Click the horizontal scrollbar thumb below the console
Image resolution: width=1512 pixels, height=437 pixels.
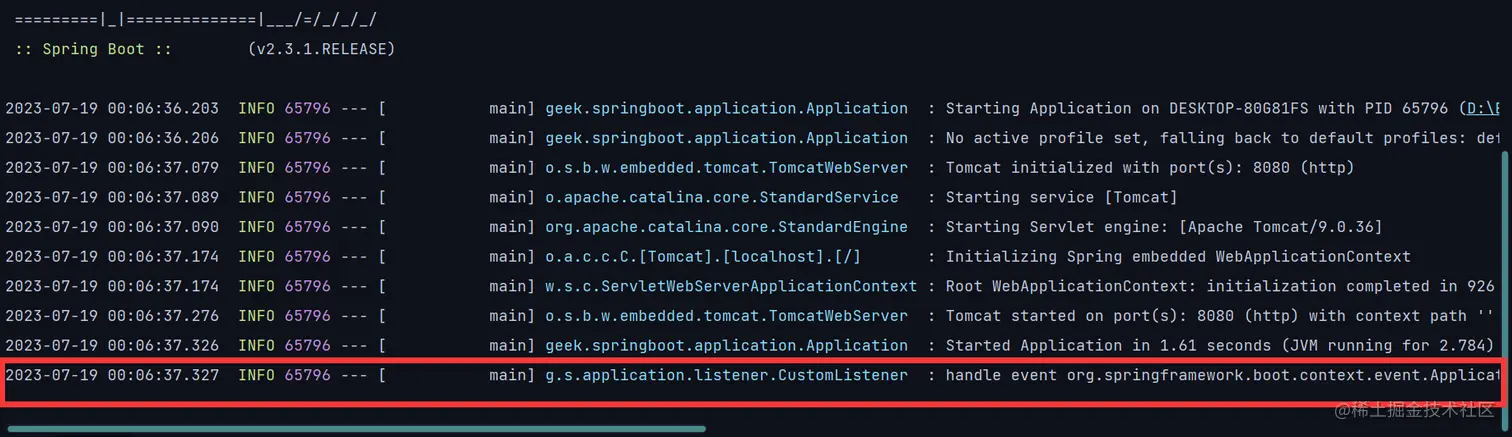click(x=356, y=429)
